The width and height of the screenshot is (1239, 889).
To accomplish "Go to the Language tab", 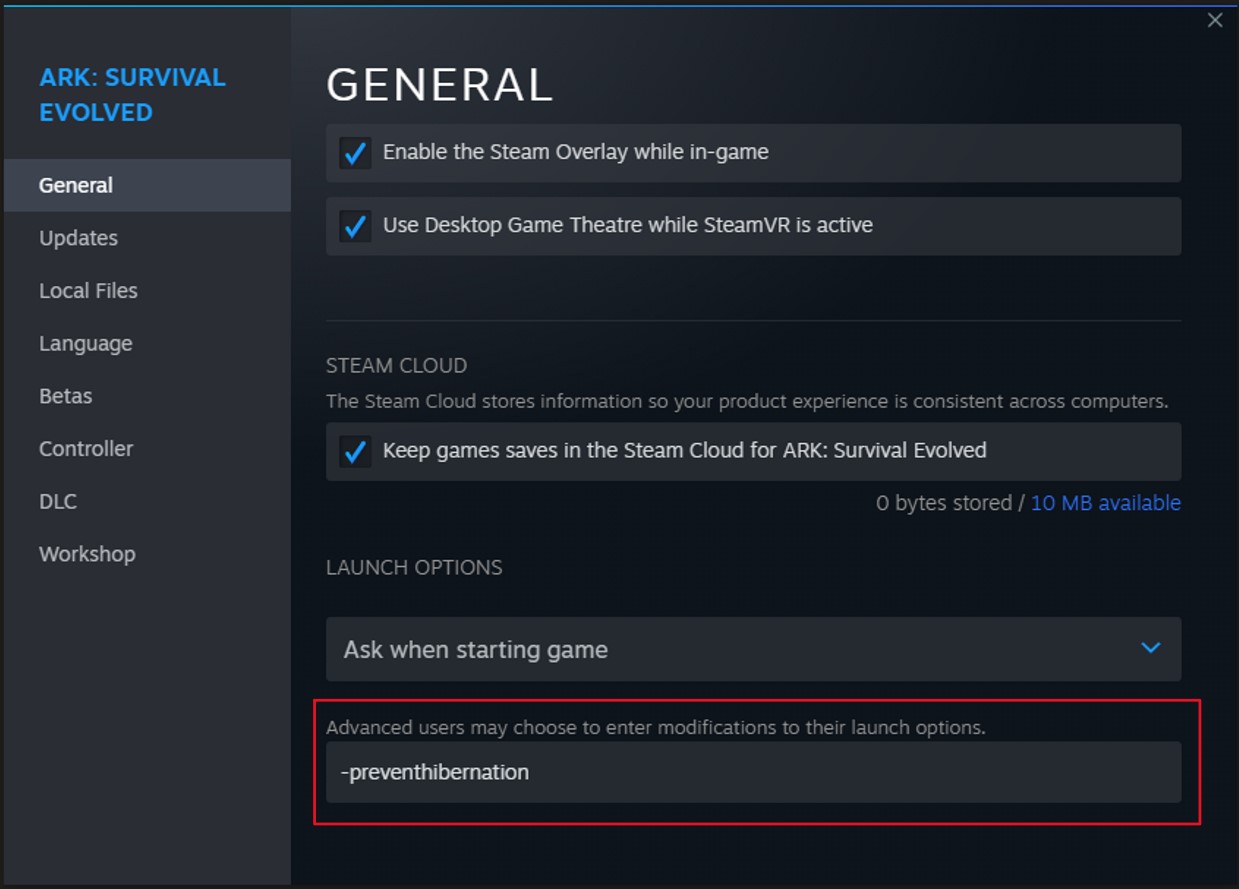I will (x=85, y=344).
